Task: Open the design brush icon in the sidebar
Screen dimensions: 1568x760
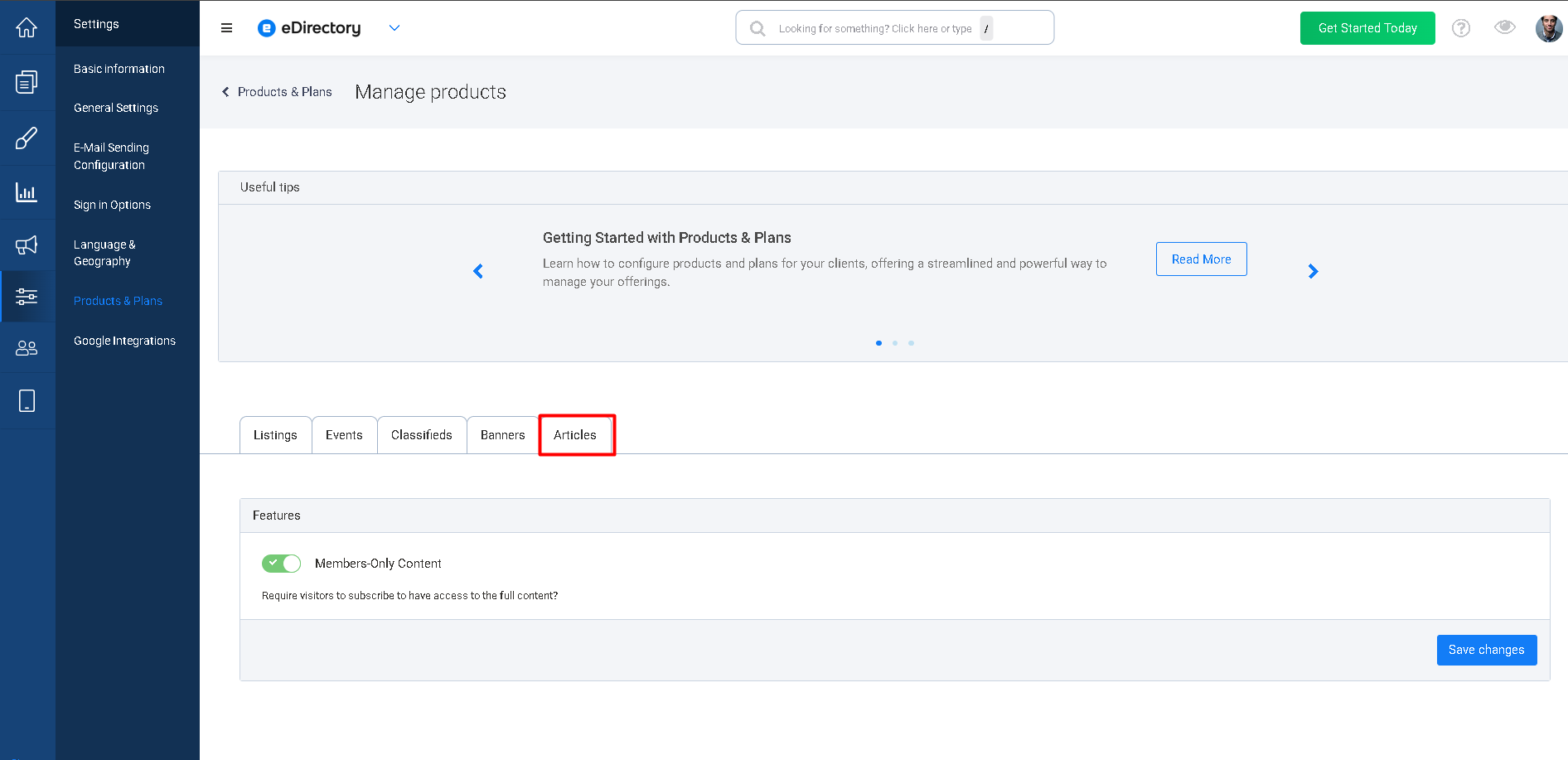Action: (27, 138)
